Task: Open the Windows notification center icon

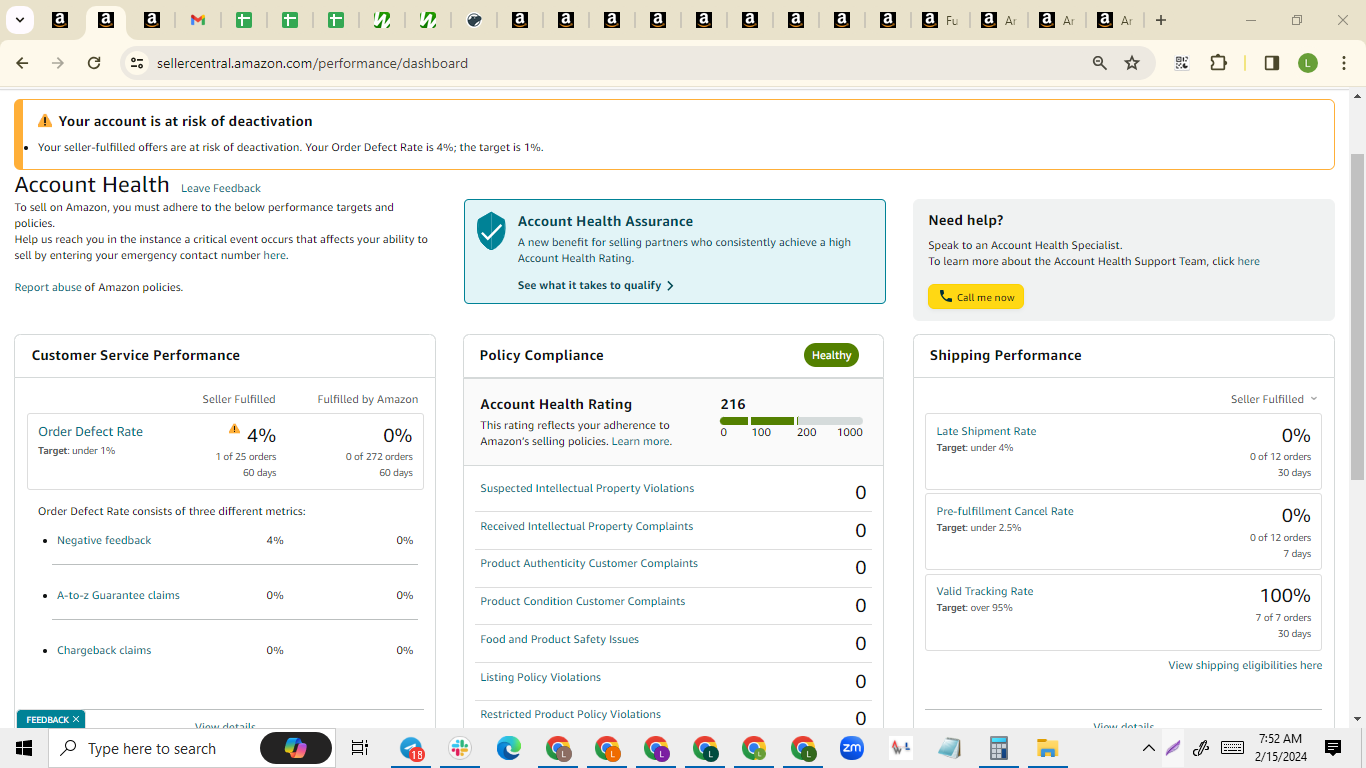Action: tap(1332, 748)
